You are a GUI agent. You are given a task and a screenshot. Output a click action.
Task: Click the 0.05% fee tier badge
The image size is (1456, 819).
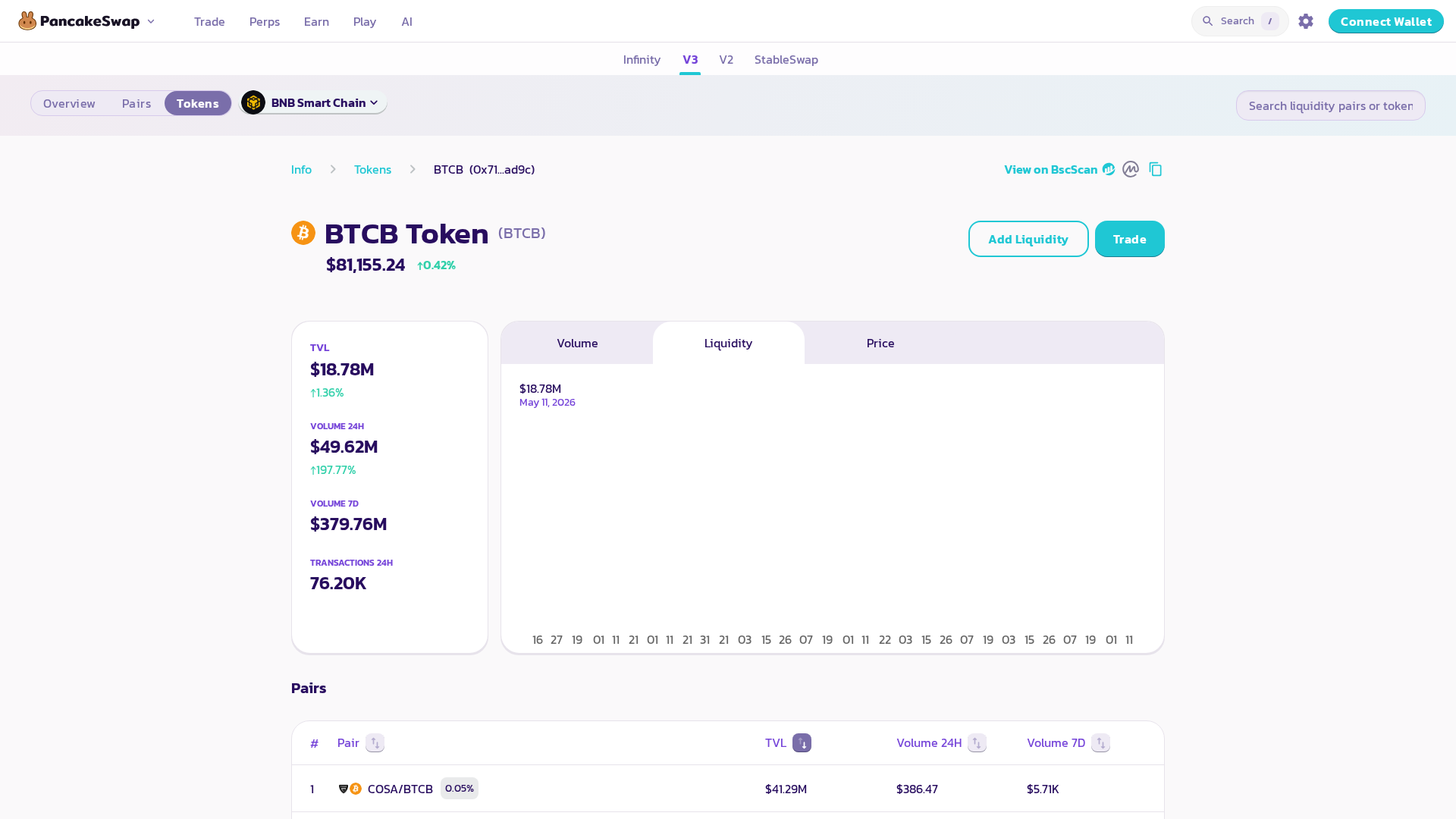[x=459, y=789]
